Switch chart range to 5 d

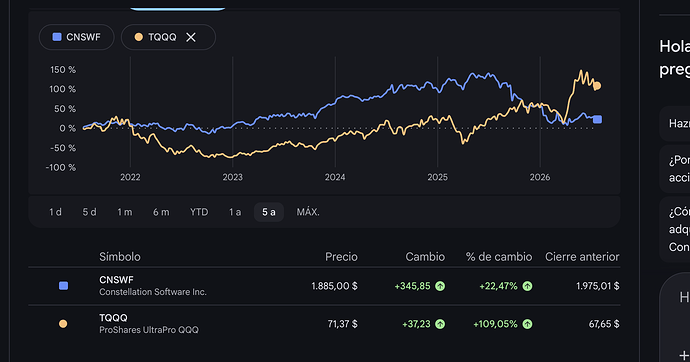click(89, 212)
